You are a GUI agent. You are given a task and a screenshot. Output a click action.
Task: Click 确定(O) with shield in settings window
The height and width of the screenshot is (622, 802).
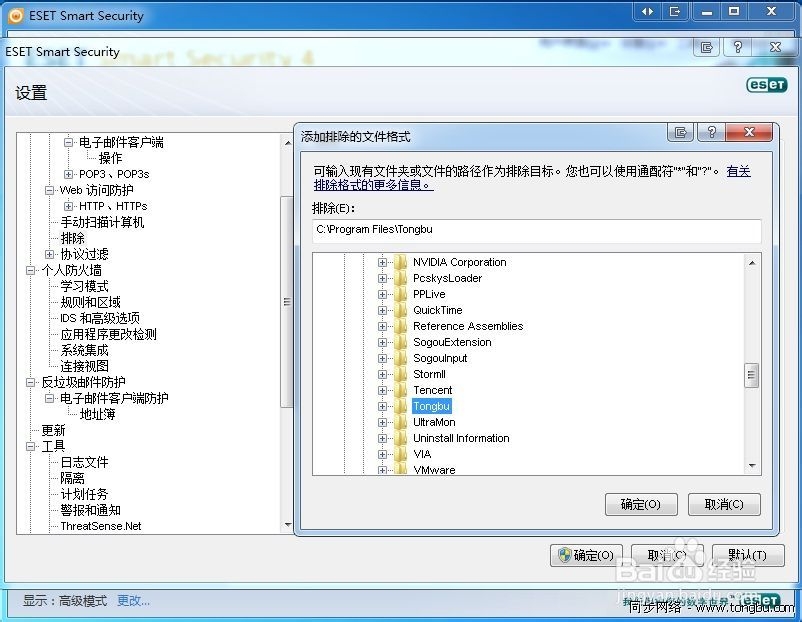pos(586,555)
